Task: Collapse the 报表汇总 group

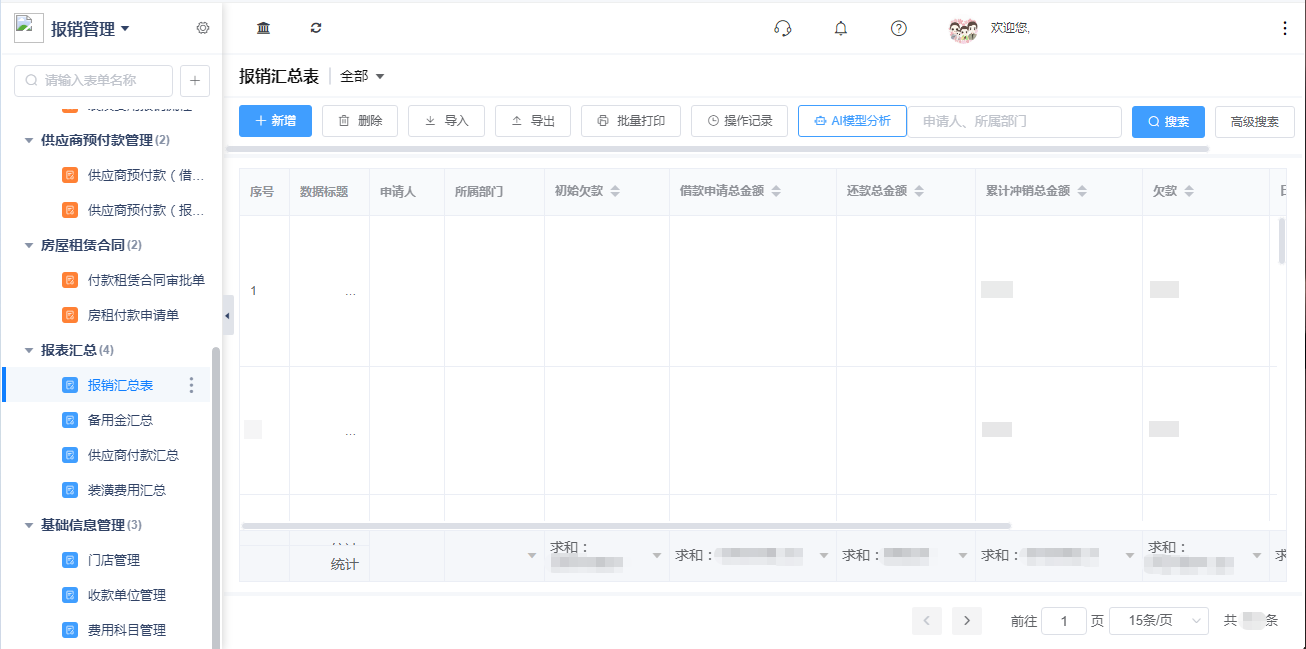Action: pos(29,350)
